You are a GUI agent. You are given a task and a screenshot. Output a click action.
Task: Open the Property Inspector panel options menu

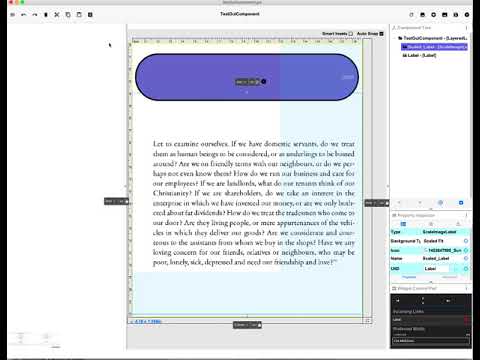(466, 215)
